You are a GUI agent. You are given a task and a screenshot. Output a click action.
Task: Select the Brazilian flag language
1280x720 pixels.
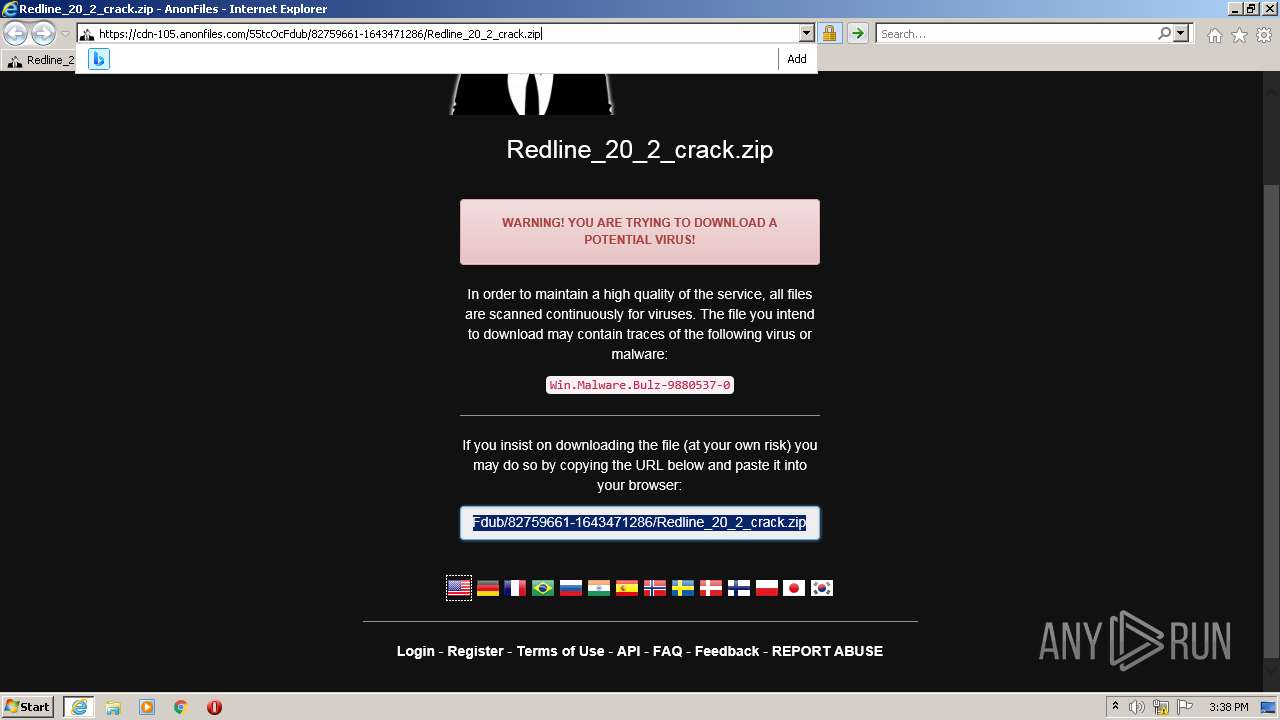(543, 588)
